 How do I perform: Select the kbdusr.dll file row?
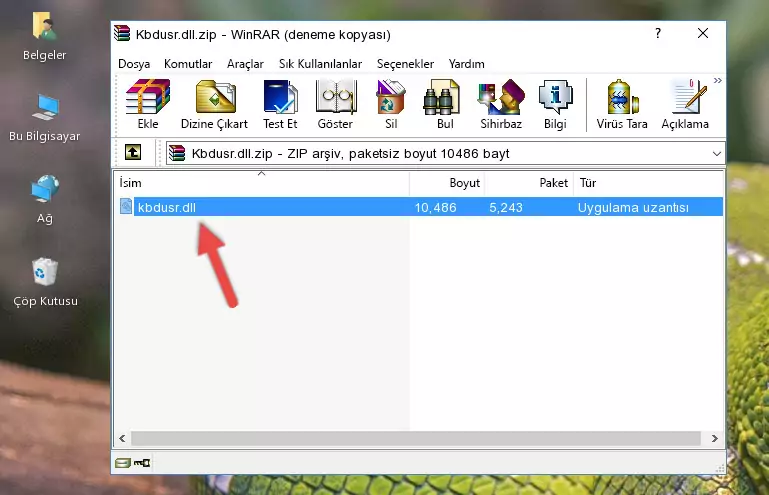point(420,207)
